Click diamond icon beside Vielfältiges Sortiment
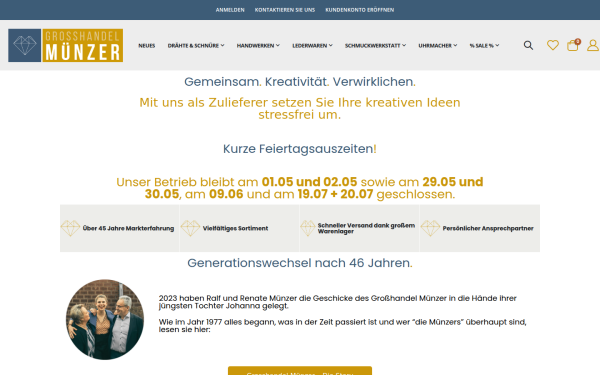This screenshot has width=600, height=375. point(190,228)
